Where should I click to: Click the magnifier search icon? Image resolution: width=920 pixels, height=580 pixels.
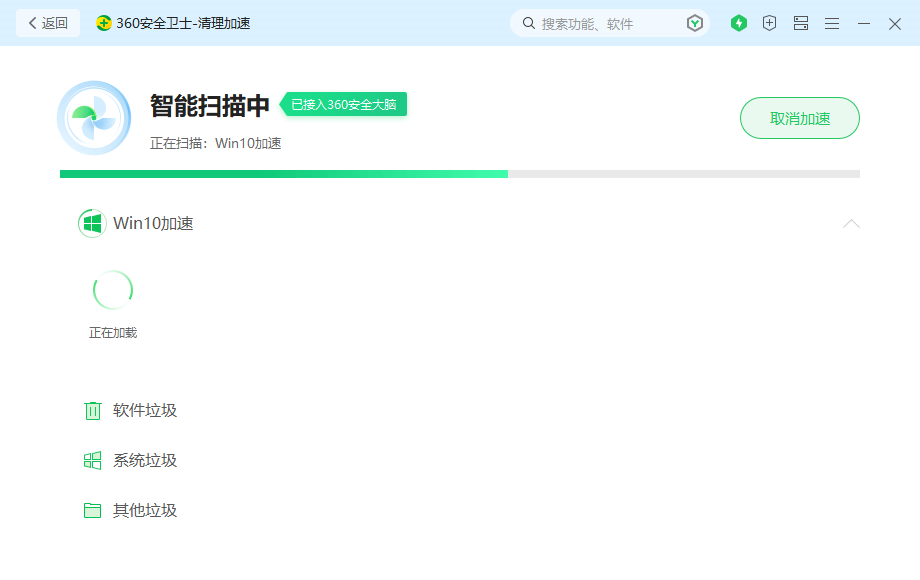[529, 23]
